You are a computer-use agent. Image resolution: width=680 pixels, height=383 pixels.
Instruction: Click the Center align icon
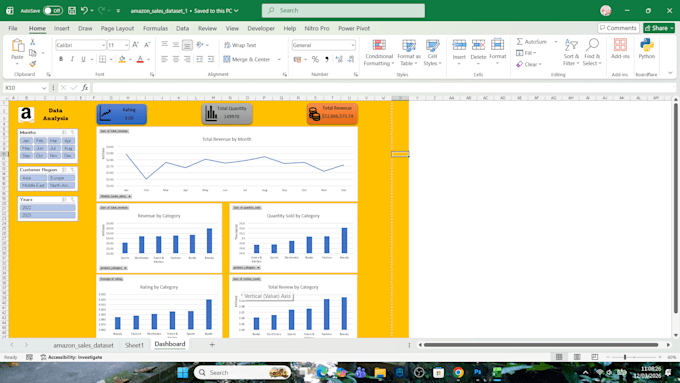[x=176, y=59]
